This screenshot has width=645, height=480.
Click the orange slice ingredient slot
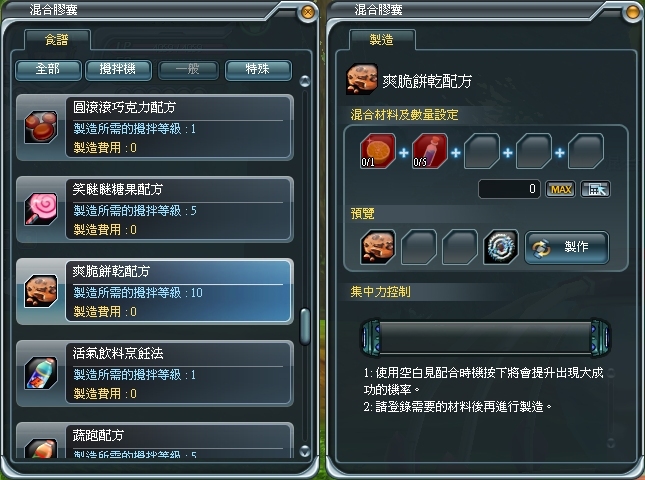[x=378, y=151]
